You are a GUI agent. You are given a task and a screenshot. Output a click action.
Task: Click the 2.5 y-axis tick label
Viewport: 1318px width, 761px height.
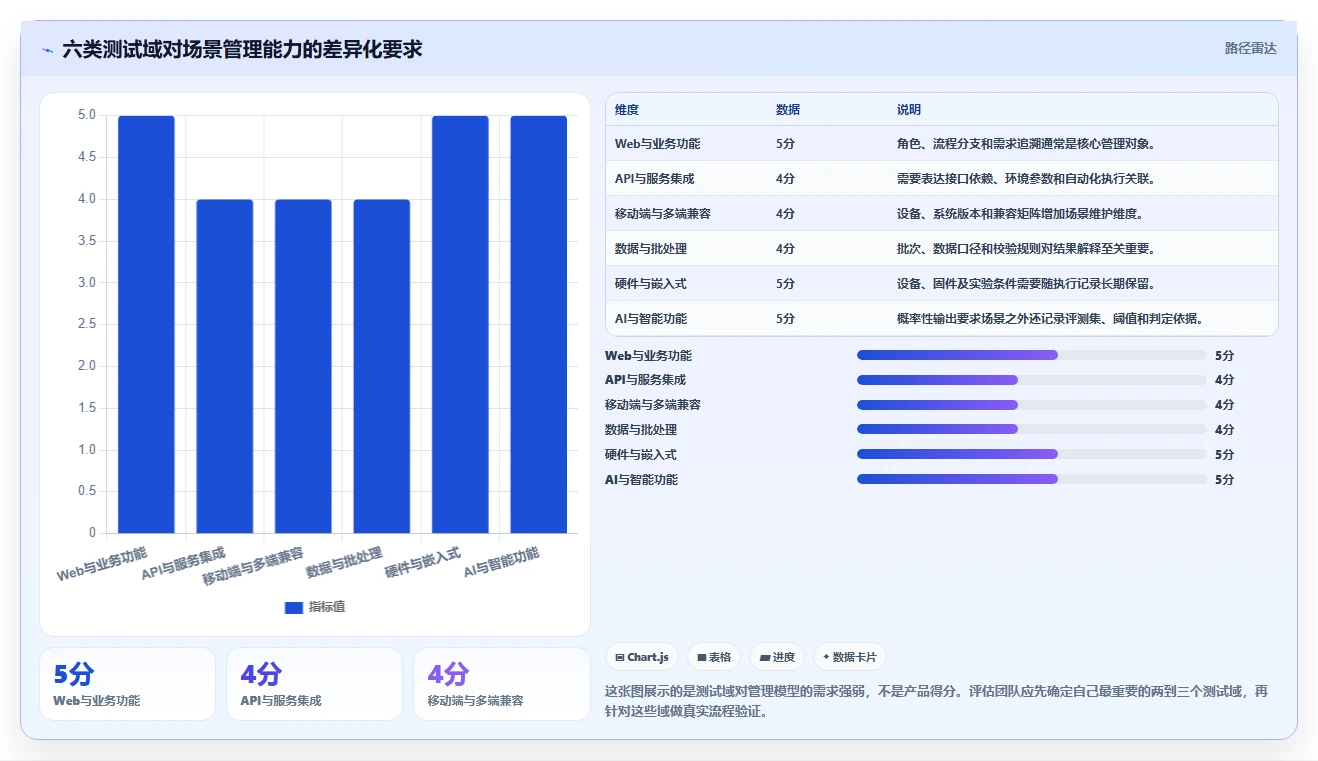tap(87, 324)
